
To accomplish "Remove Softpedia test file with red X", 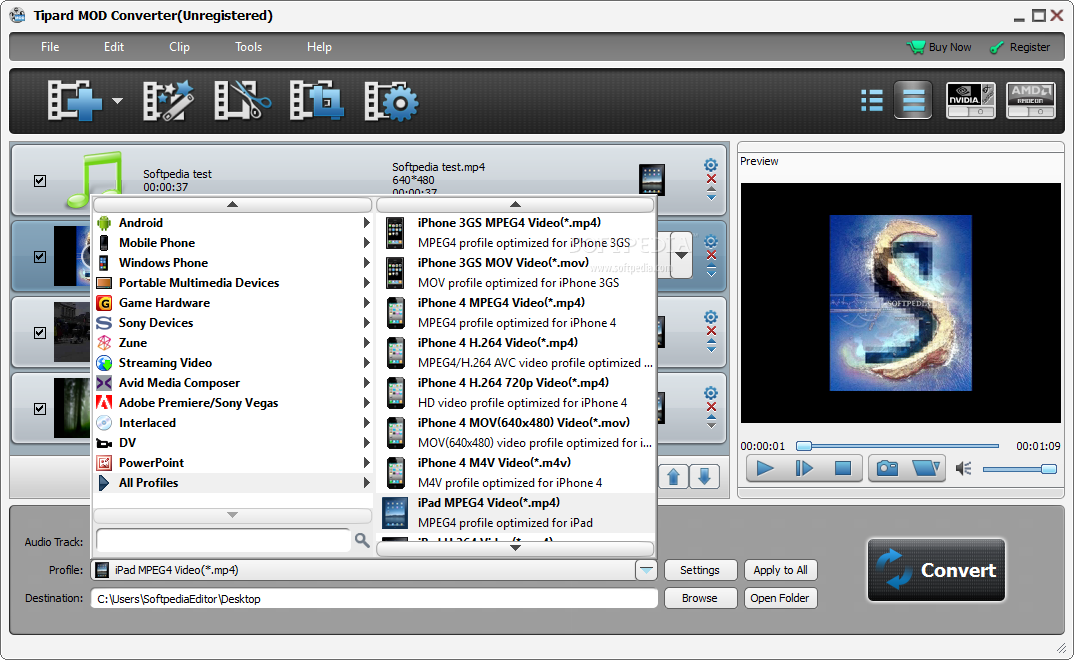I will [711, 179].
